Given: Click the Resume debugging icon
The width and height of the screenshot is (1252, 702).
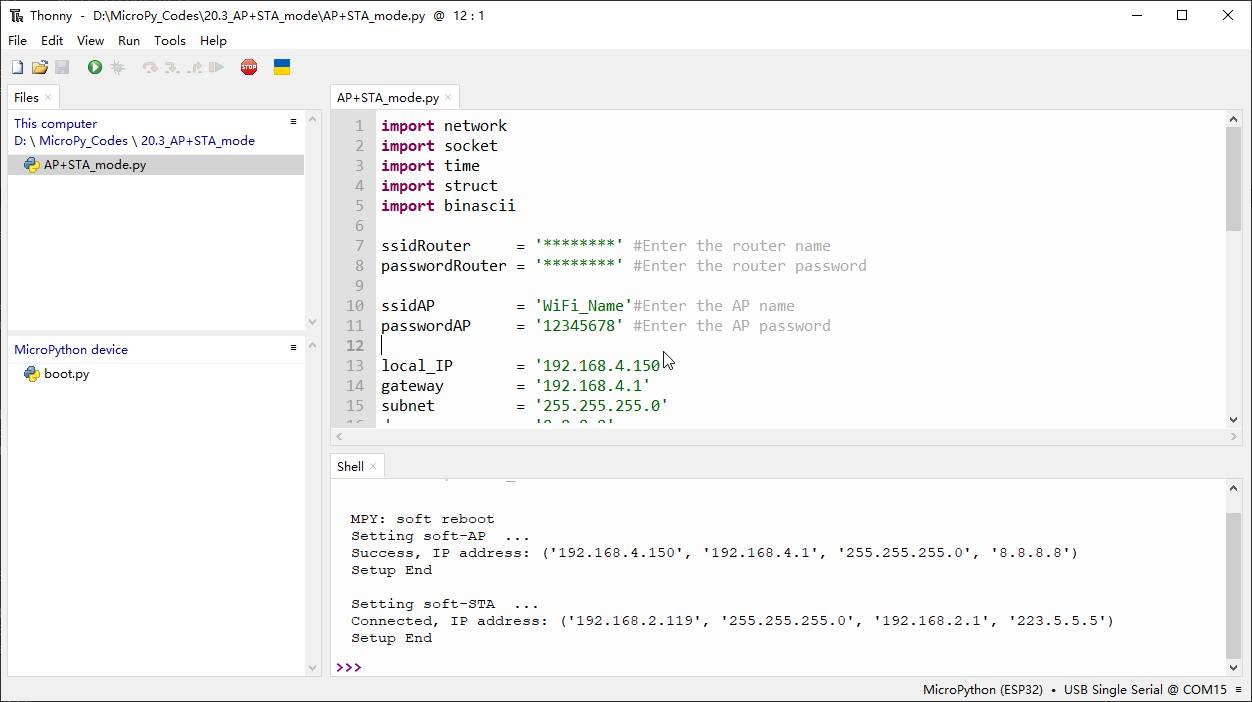Looking at the screenshot, I should 216,67.
